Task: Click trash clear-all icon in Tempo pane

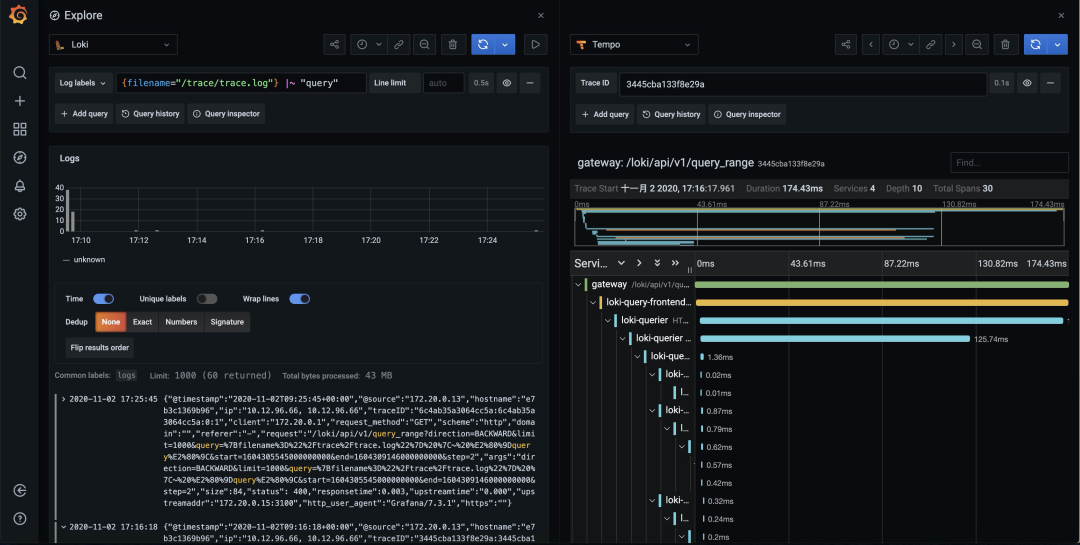Action: pyautogui.click(x=1005, y=44)
